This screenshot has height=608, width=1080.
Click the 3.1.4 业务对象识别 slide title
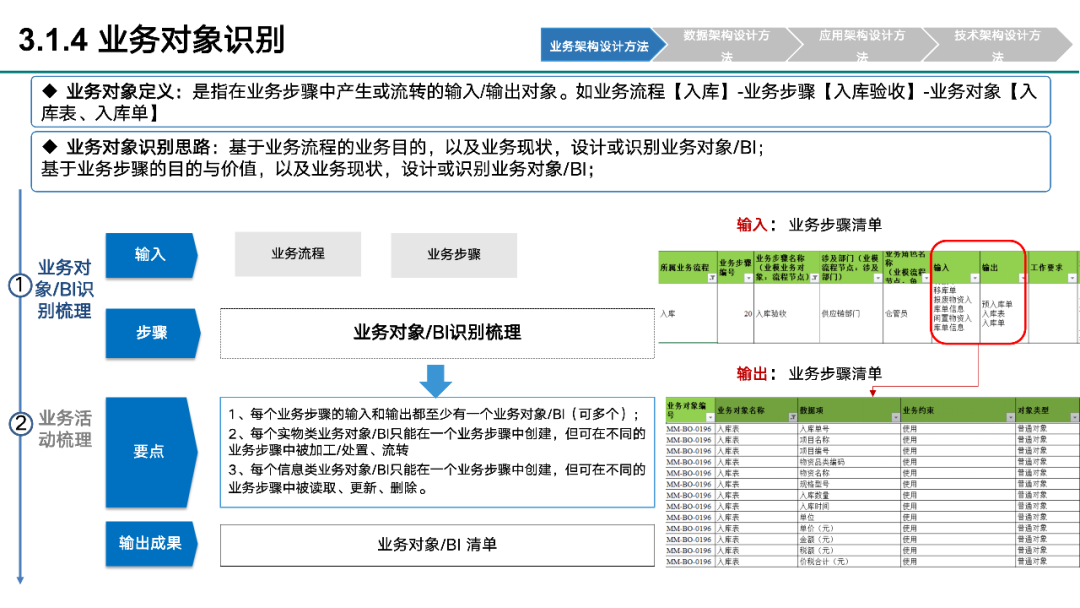pyautogui.click(x=152, y=40)
